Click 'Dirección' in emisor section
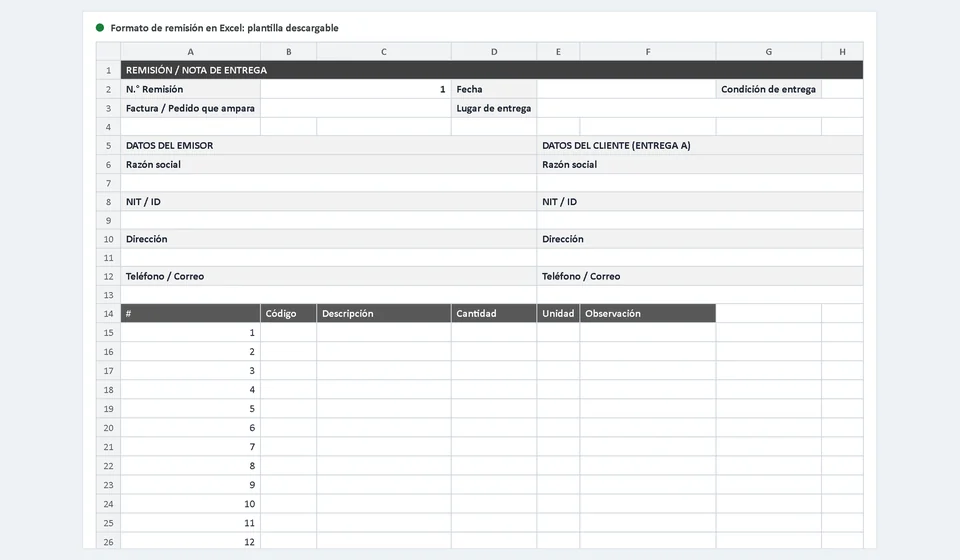The height and width of the screenshot is (560, 960). pyautogui.click(x=329, y=239)
